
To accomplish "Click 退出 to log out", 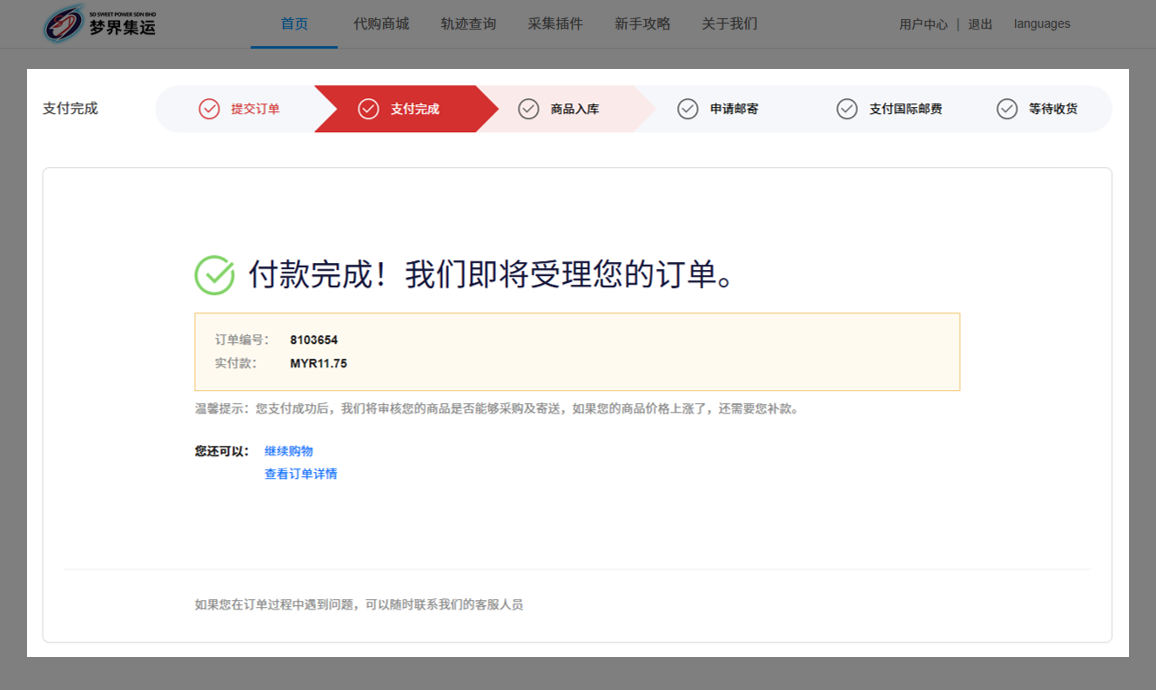I will [x=980, y=24].
